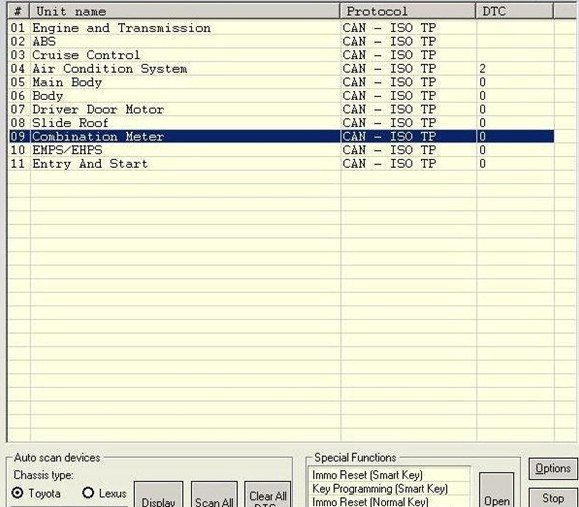Viewport: 579px width, 507px height.
Task: Select the Slide Roof unit row
Action: (281, 123)
